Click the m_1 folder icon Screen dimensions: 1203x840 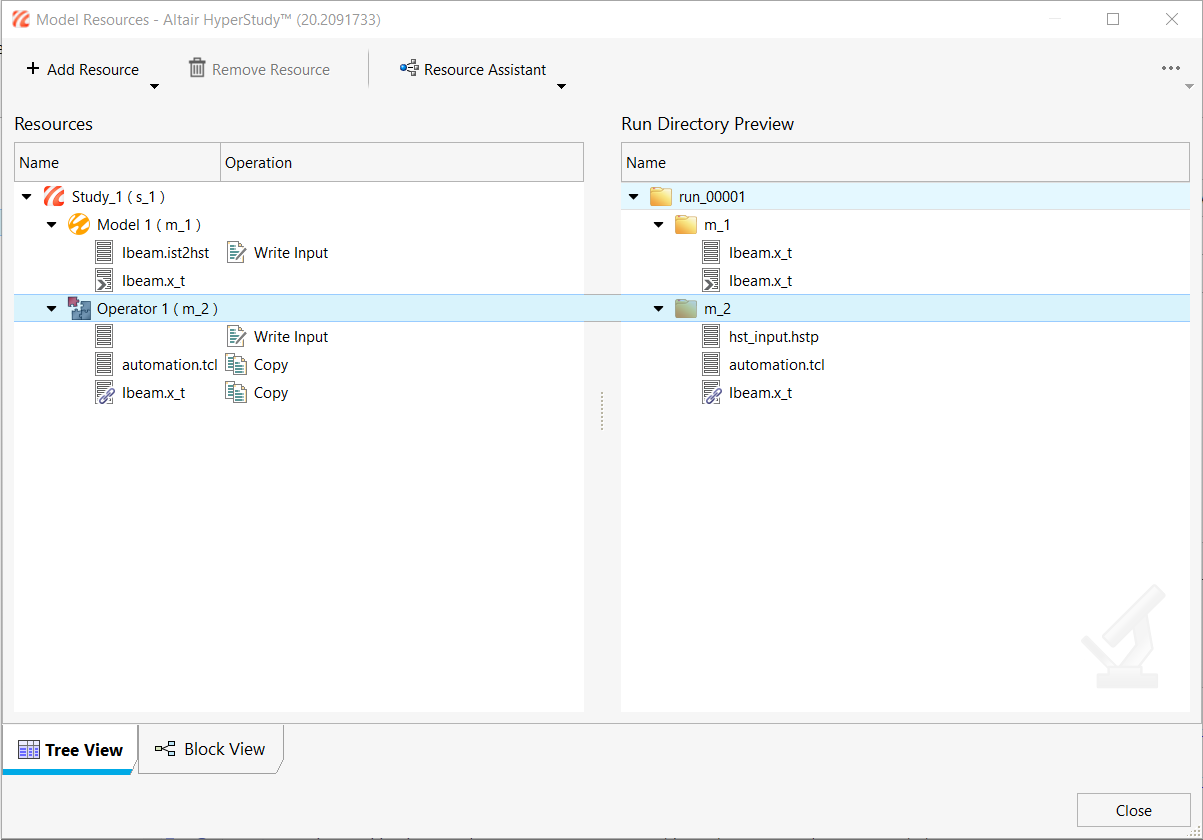point(686,224)
